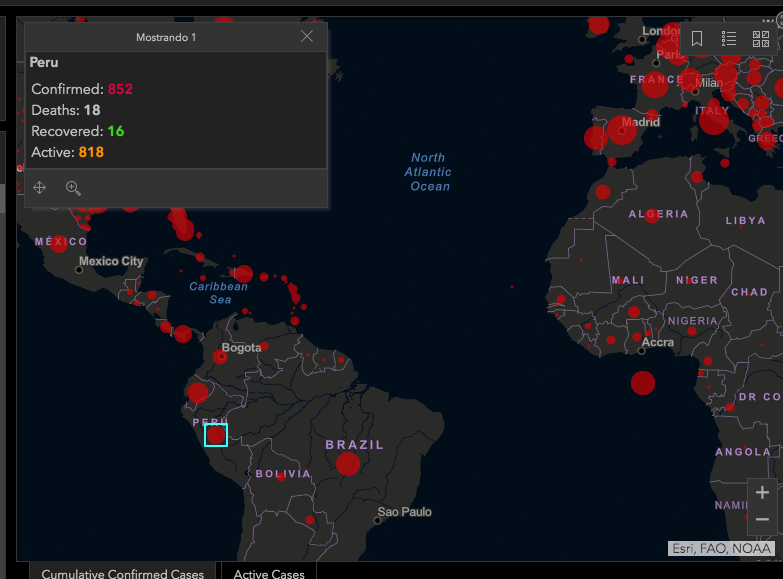
Task: Click the Deaths value 18
Action: click(92, 110)
